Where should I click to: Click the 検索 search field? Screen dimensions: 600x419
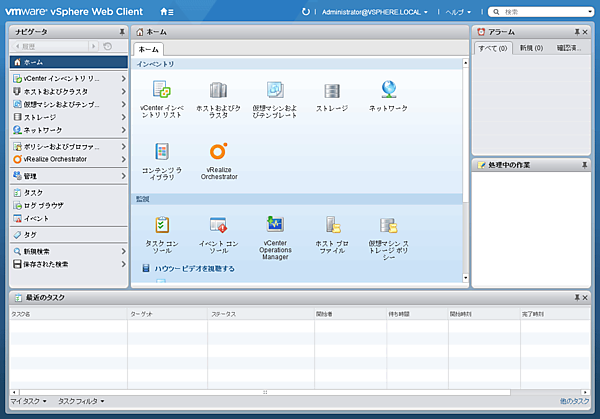pos(545,12)
